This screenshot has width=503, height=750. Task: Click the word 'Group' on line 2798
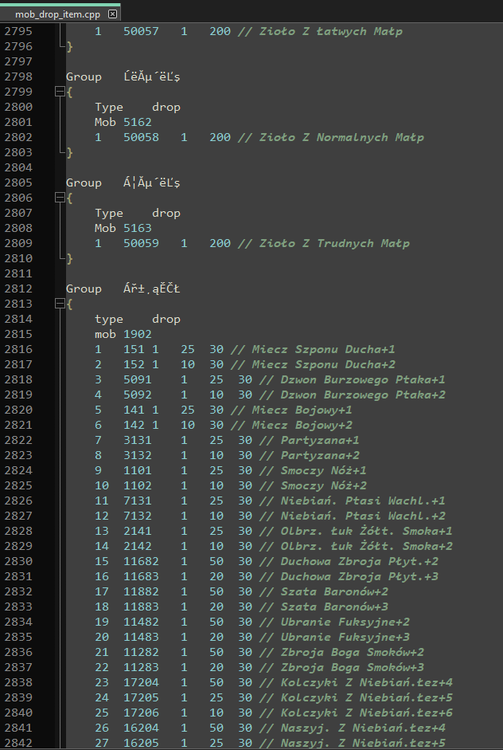click(84, 77)
